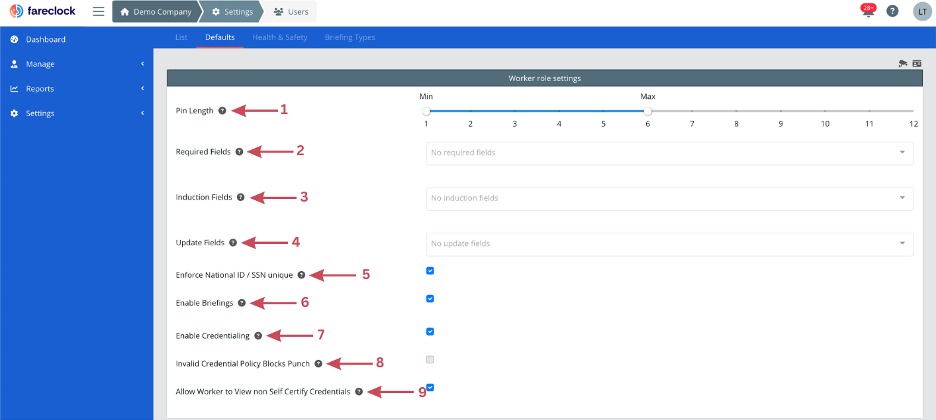Screen dimensions: 936x420
Task: Check Invalid Credential Policy Blocks Punch
Action: [x=430, y=360]
